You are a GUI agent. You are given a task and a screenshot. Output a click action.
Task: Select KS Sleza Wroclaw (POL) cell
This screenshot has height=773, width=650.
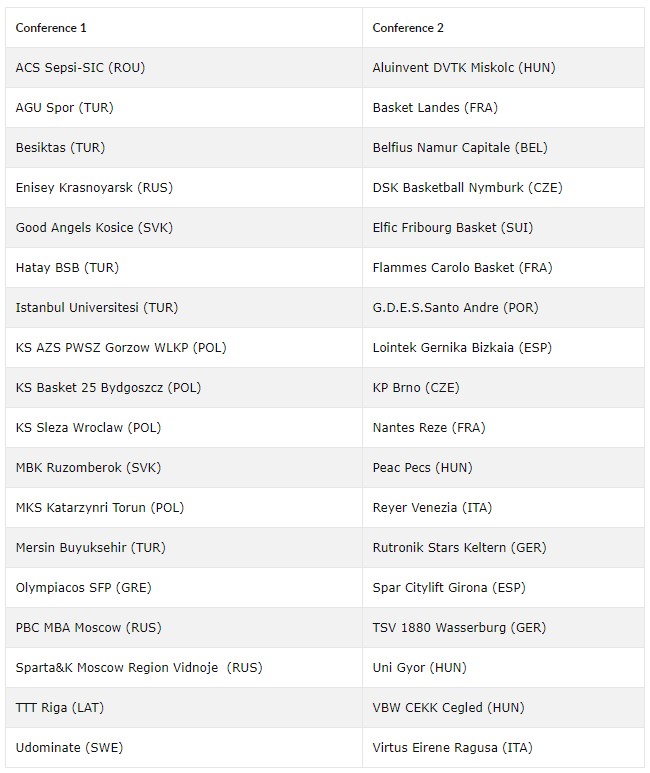[x=88, y=427]
